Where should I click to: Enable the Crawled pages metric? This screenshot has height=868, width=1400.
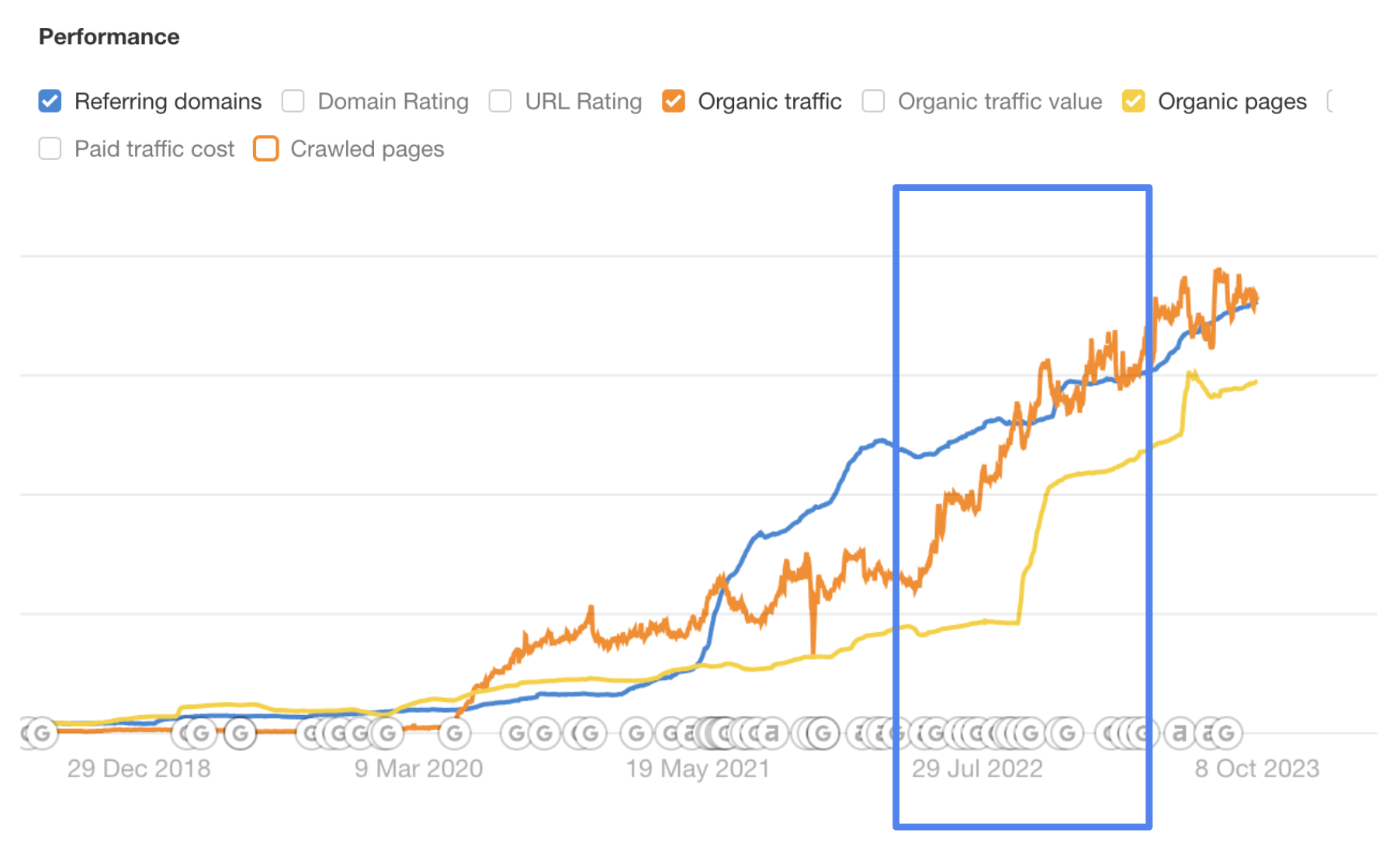click(x=265, y=148)
